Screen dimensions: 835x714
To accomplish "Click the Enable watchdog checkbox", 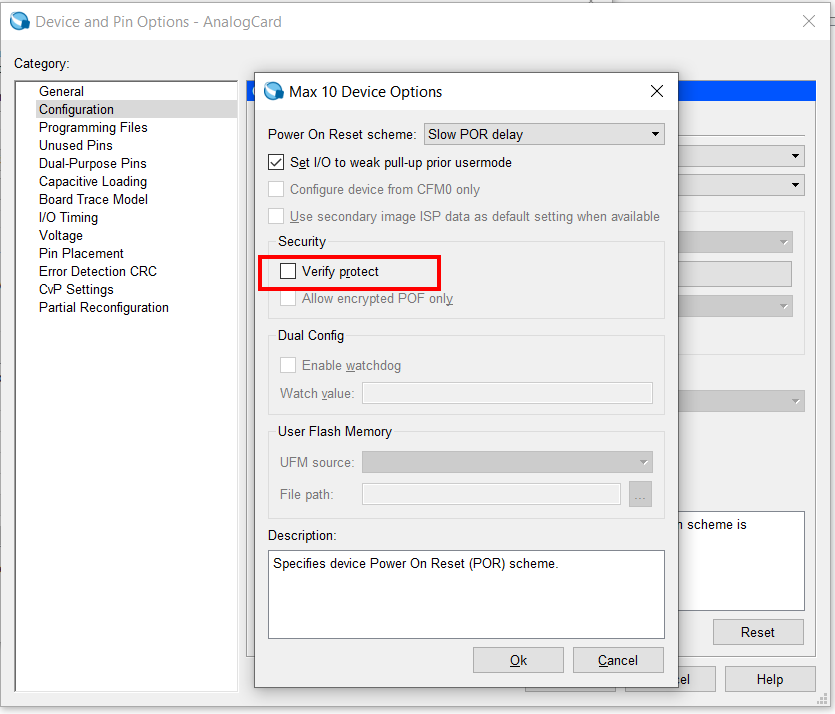I will point(288,365).
